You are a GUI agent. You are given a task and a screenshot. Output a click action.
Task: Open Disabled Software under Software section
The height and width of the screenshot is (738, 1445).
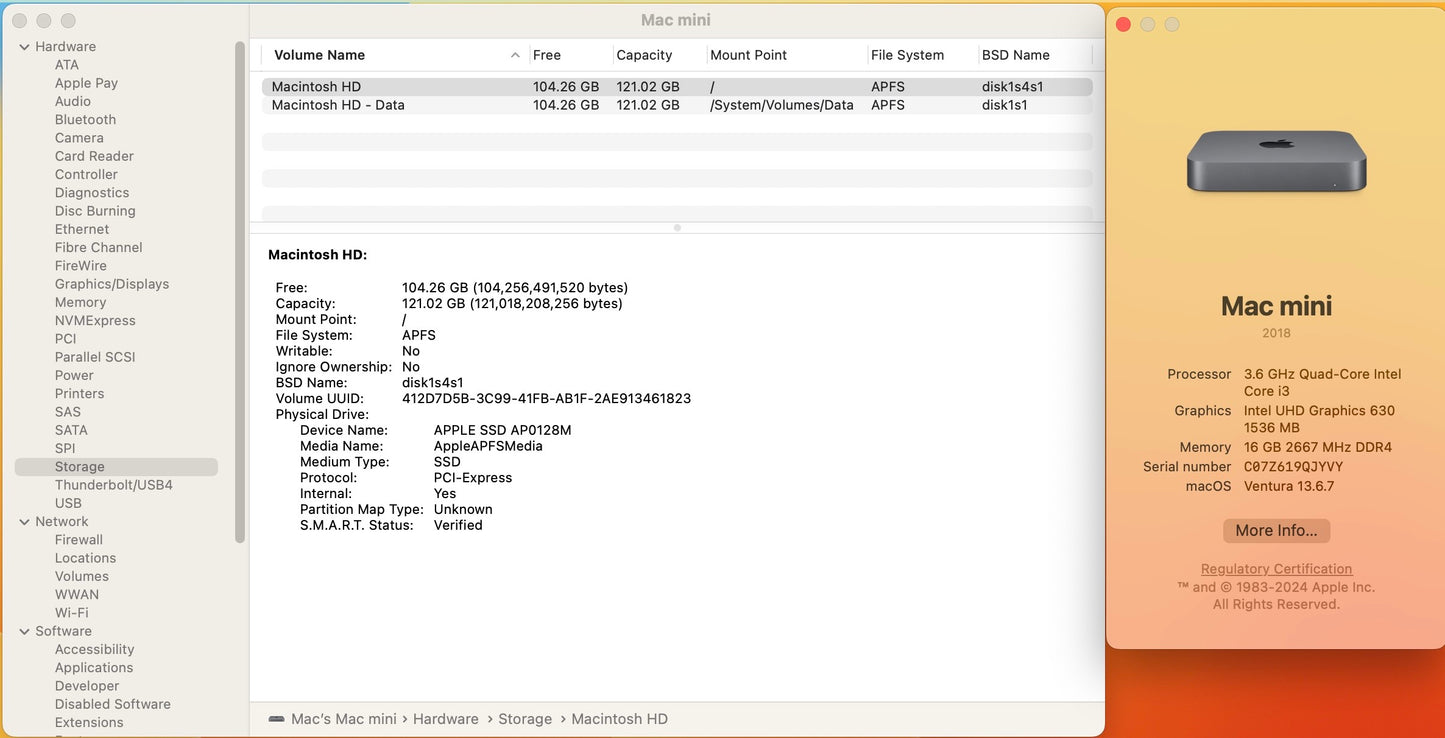coord(112,704)
